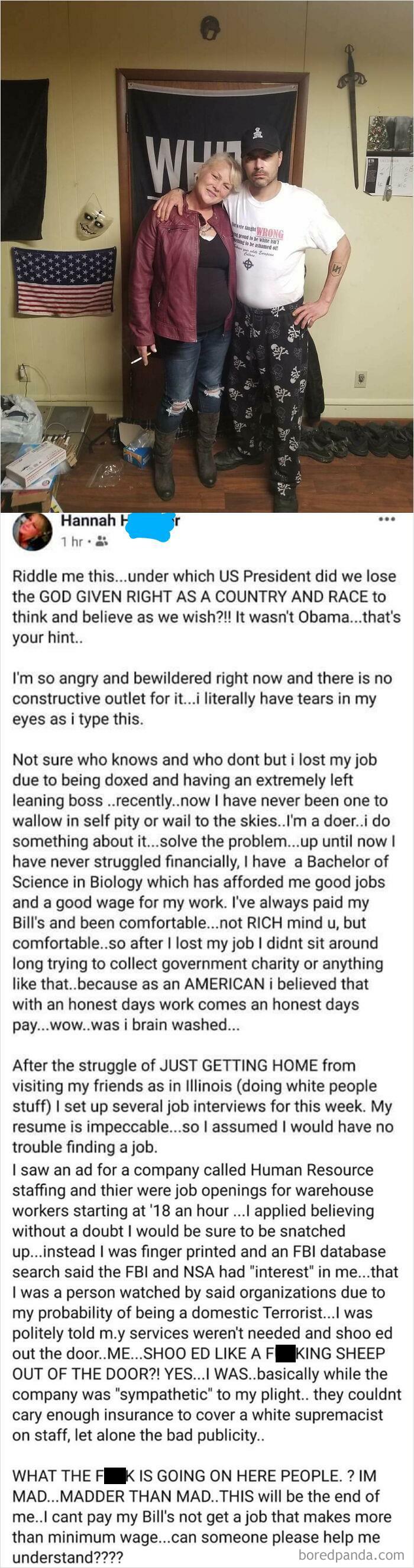Click the friends audience icon beside timestamp
The width and height of the screenshot is (414, 1568).
coord(102,541)
